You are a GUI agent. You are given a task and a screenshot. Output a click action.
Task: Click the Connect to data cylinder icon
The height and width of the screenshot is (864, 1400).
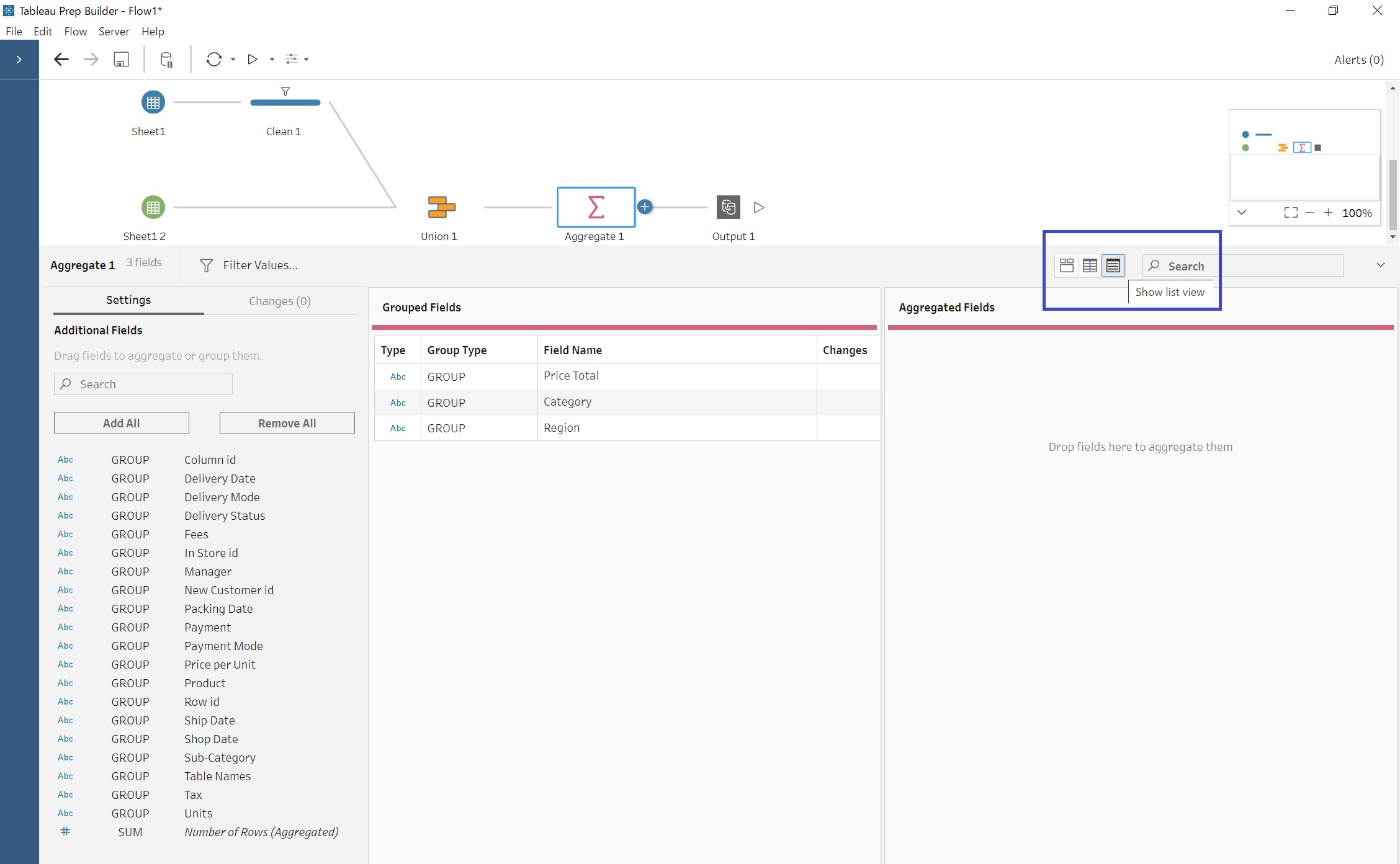166,60
